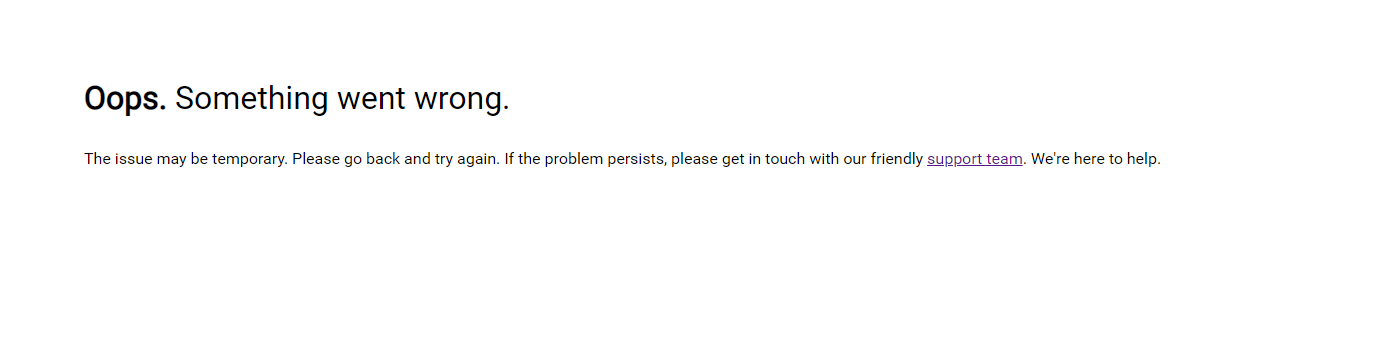Click the sentence "The issue may be temporary."
Viewport: 1377px width, 363px height.
[x=186, y=159]
